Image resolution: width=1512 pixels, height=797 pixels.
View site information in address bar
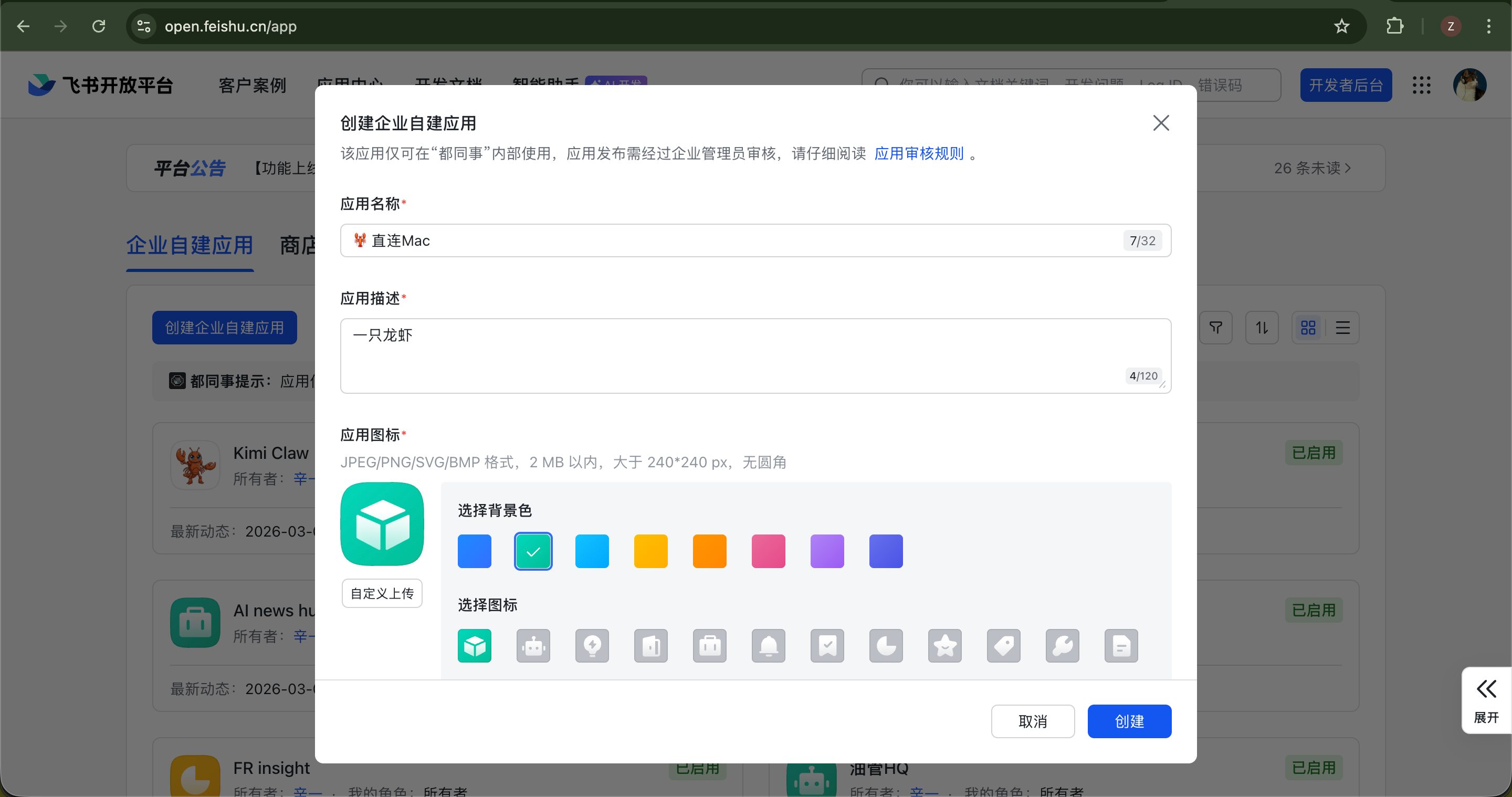[x=144, y=26]
